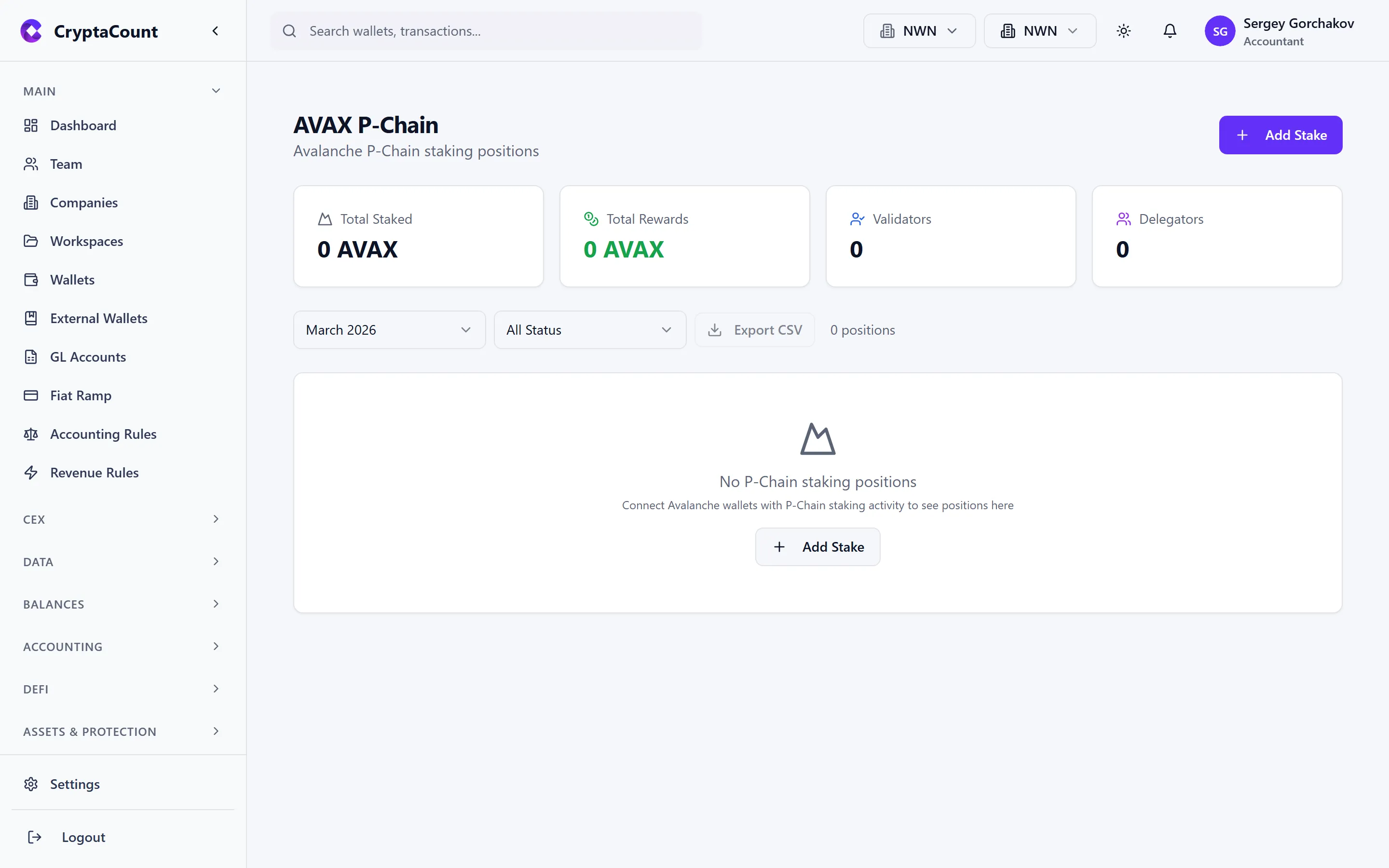Collapse the sidebar with the chevron arrow
1389x868 pixels.
(215, 31)
